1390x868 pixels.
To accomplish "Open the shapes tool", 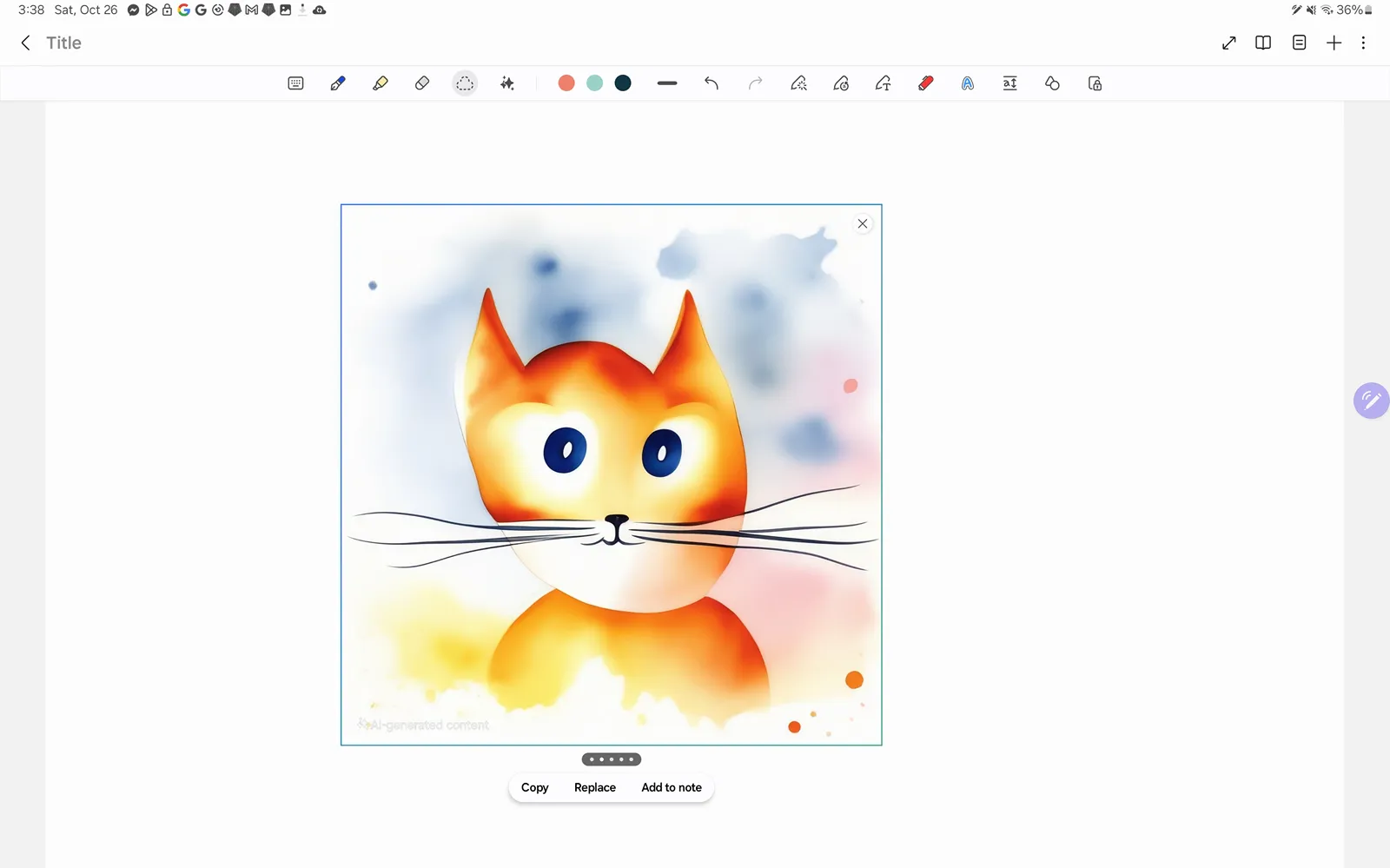I will [1052, 83].
